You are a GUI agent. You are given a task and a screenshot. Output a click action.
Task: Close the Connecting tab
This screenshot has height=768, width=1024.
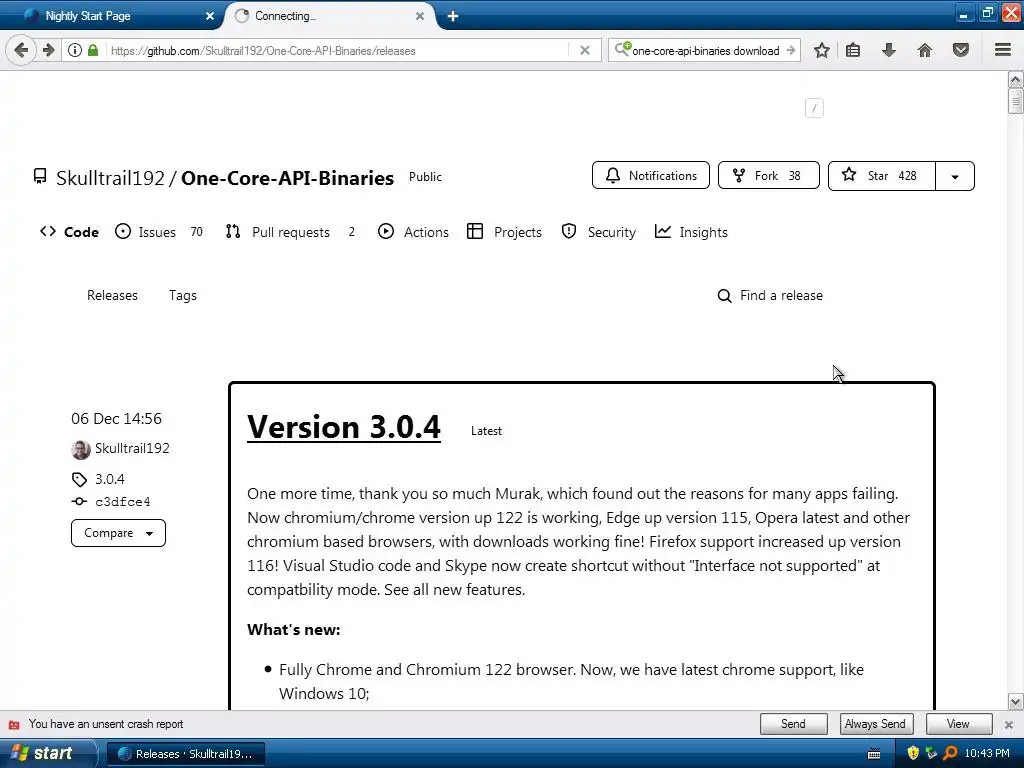pyautogui.click(x=420, y=16)
